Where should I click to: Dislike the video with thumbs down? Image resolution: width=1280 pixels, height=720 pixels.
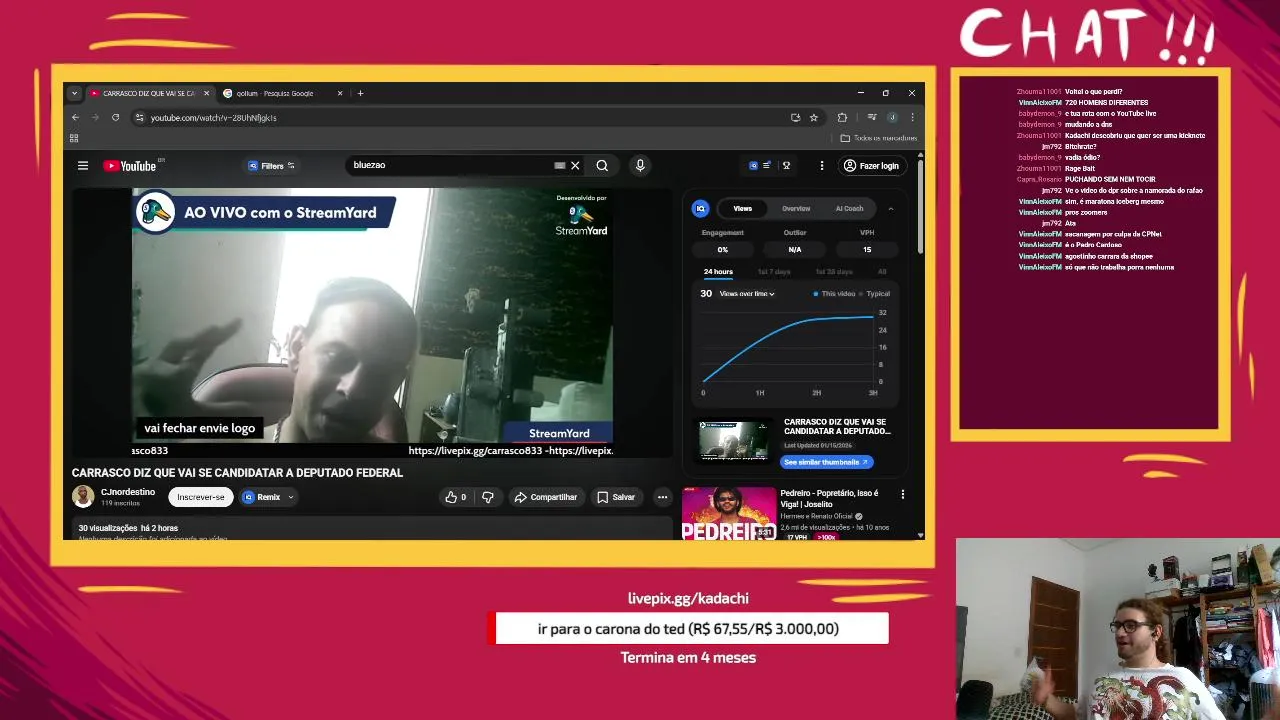tap(488, 497)
